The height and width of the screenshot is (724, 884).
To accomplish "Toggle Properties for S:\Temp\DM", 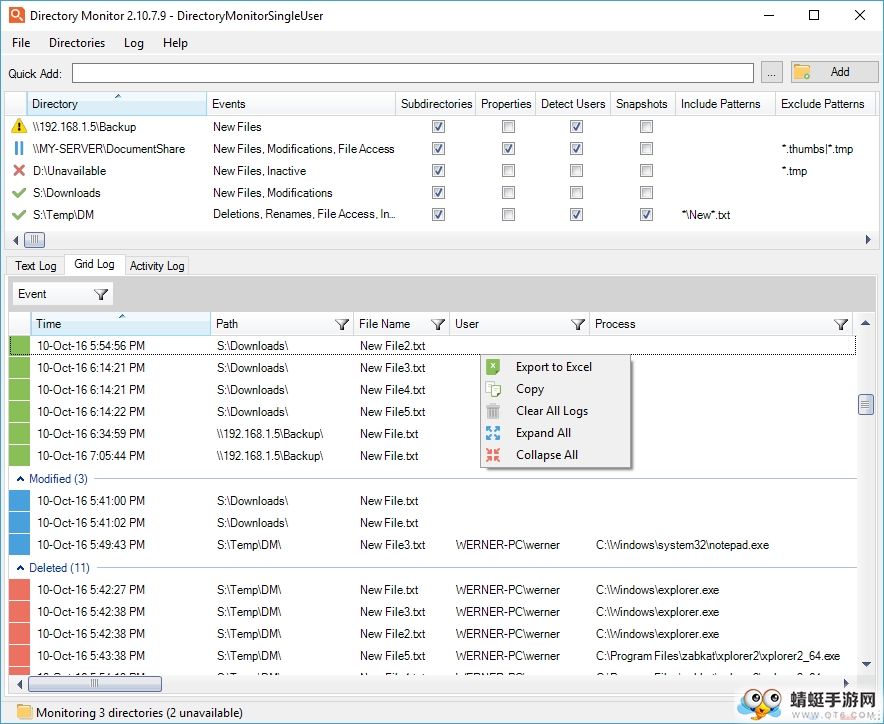I will (x=508, y=215).
